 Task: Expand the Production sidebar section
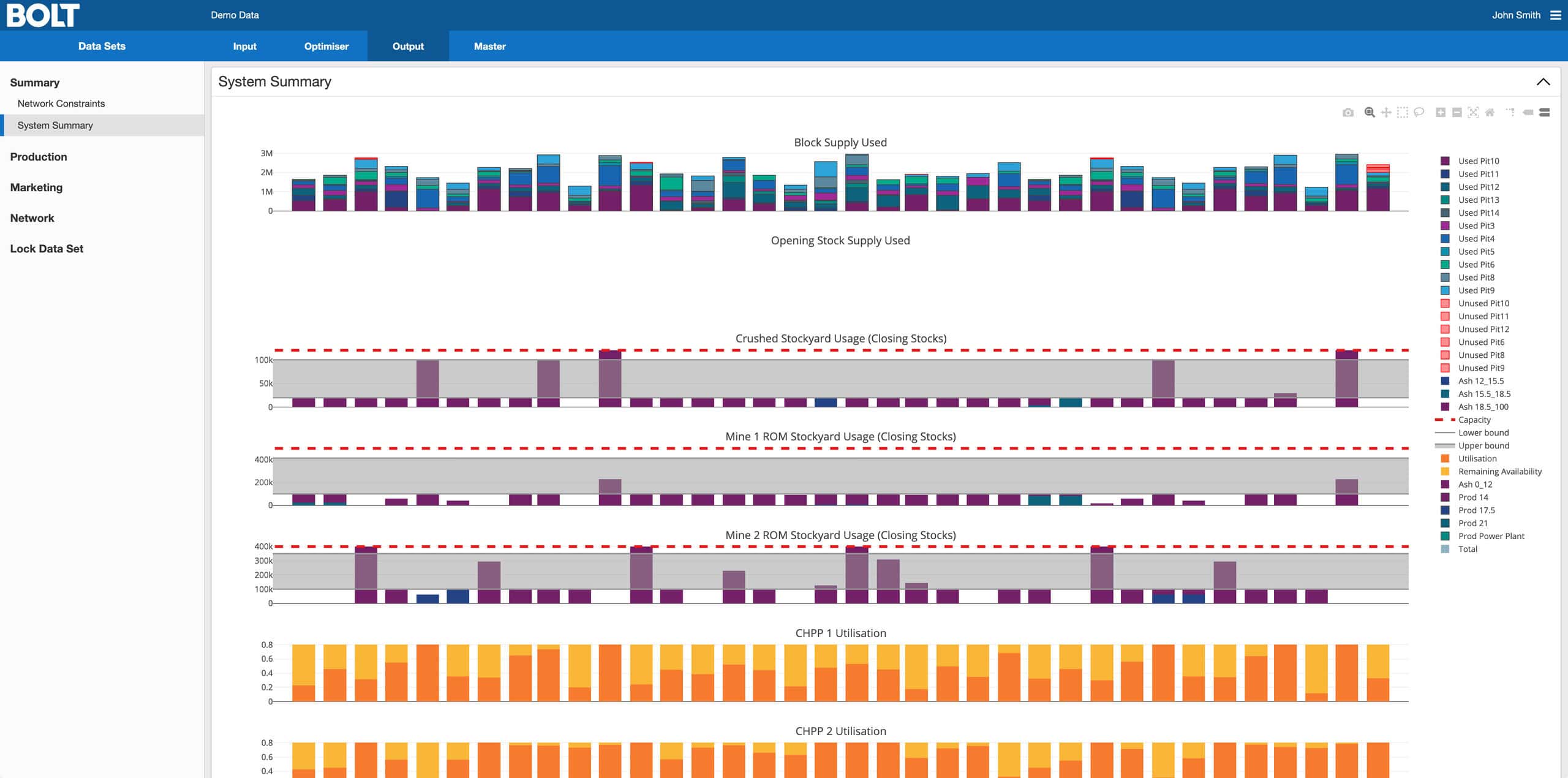[39, 157]
